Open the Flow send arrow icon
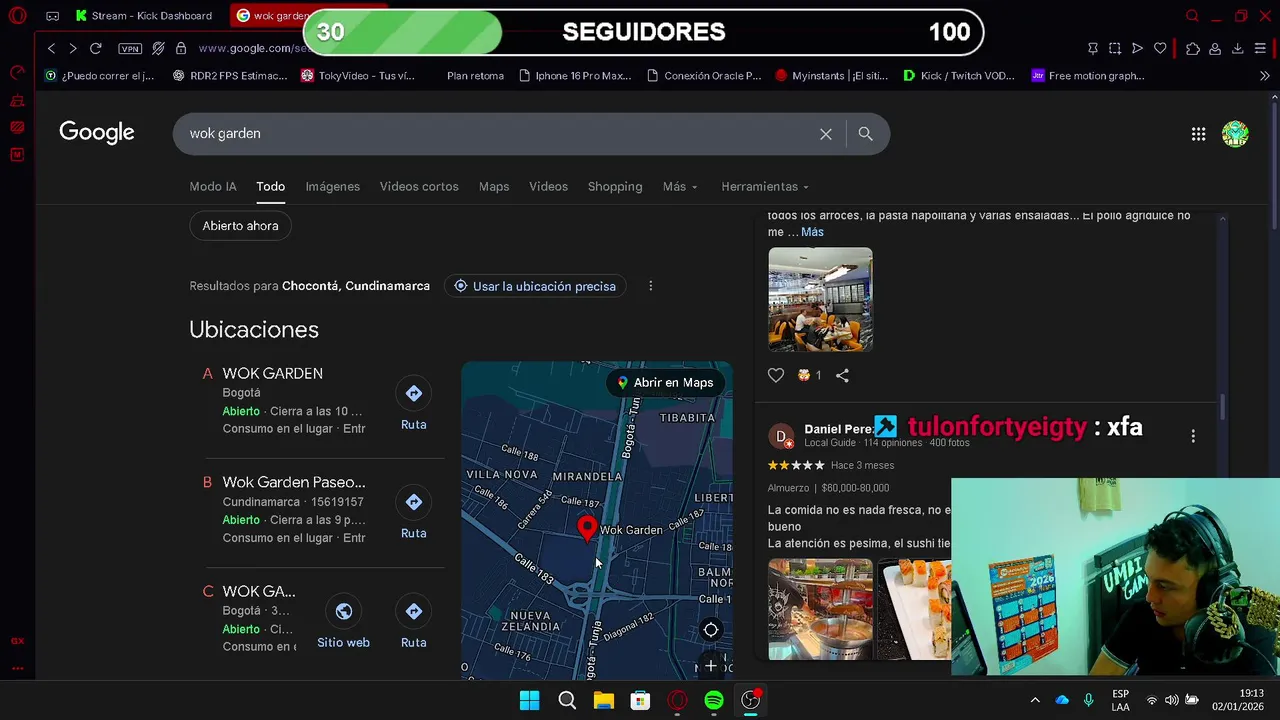The image size is (1280, 720). pyautogui.click(x=1137, y=48)
